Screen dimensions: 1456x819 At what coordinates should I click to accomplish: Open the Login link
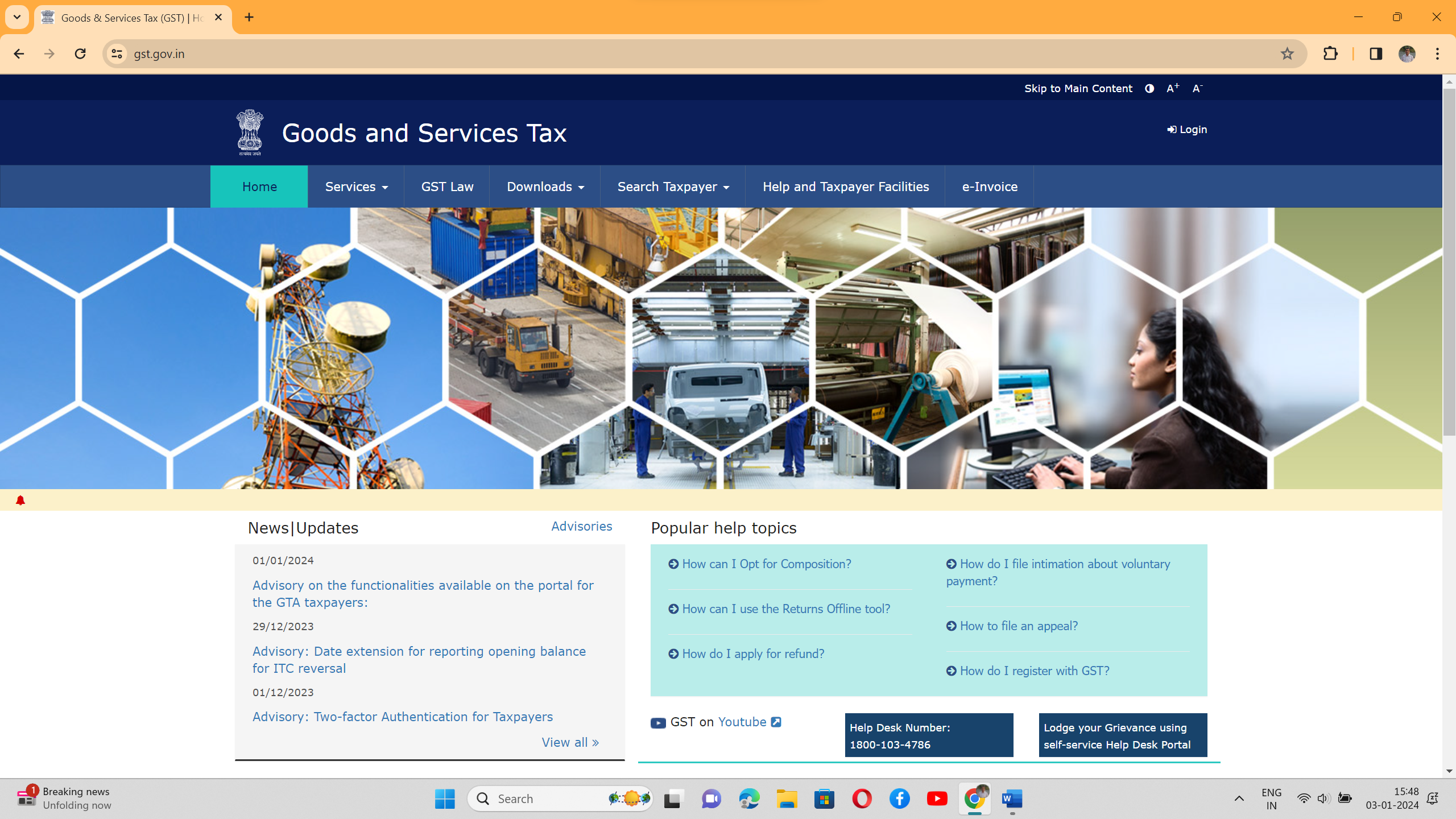(x=1187, y=130)
